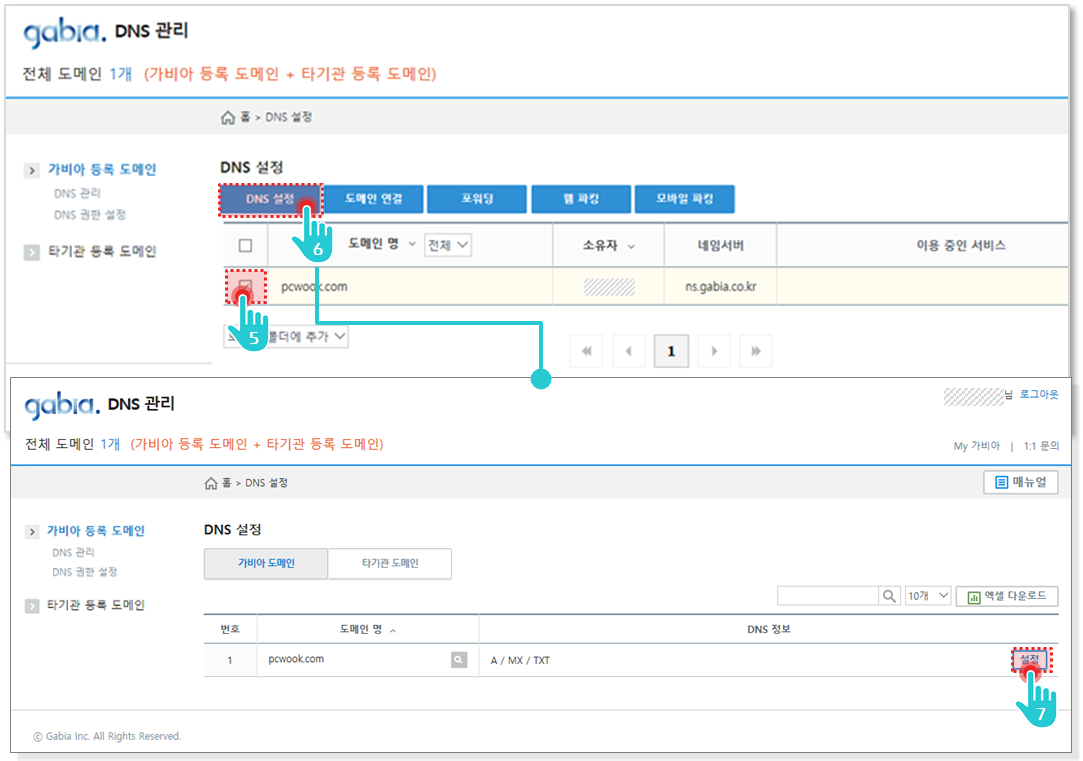
Task: Check the select-all checkbox in the table header
Action: click(x=245, y=245)
